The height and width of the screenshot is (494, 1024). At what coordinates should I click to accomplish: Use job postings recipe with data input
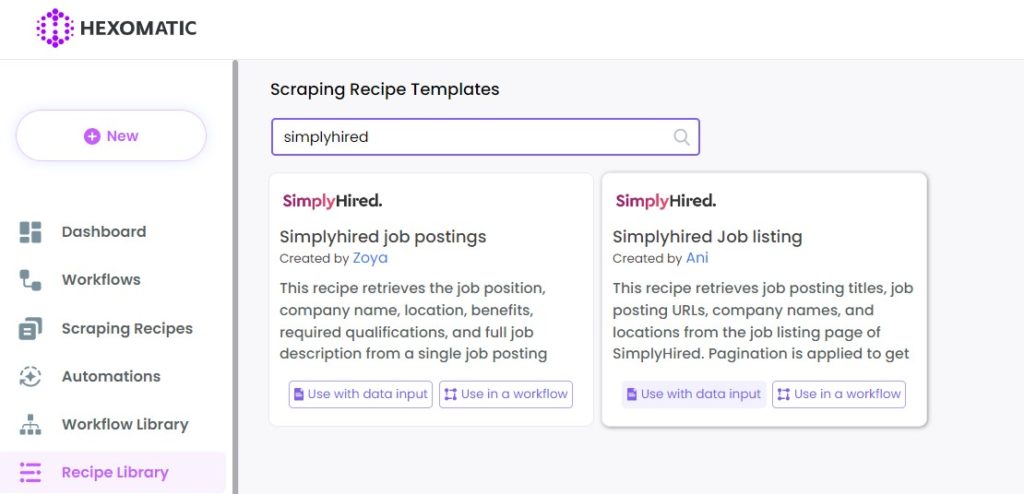[x=360, y=394]
